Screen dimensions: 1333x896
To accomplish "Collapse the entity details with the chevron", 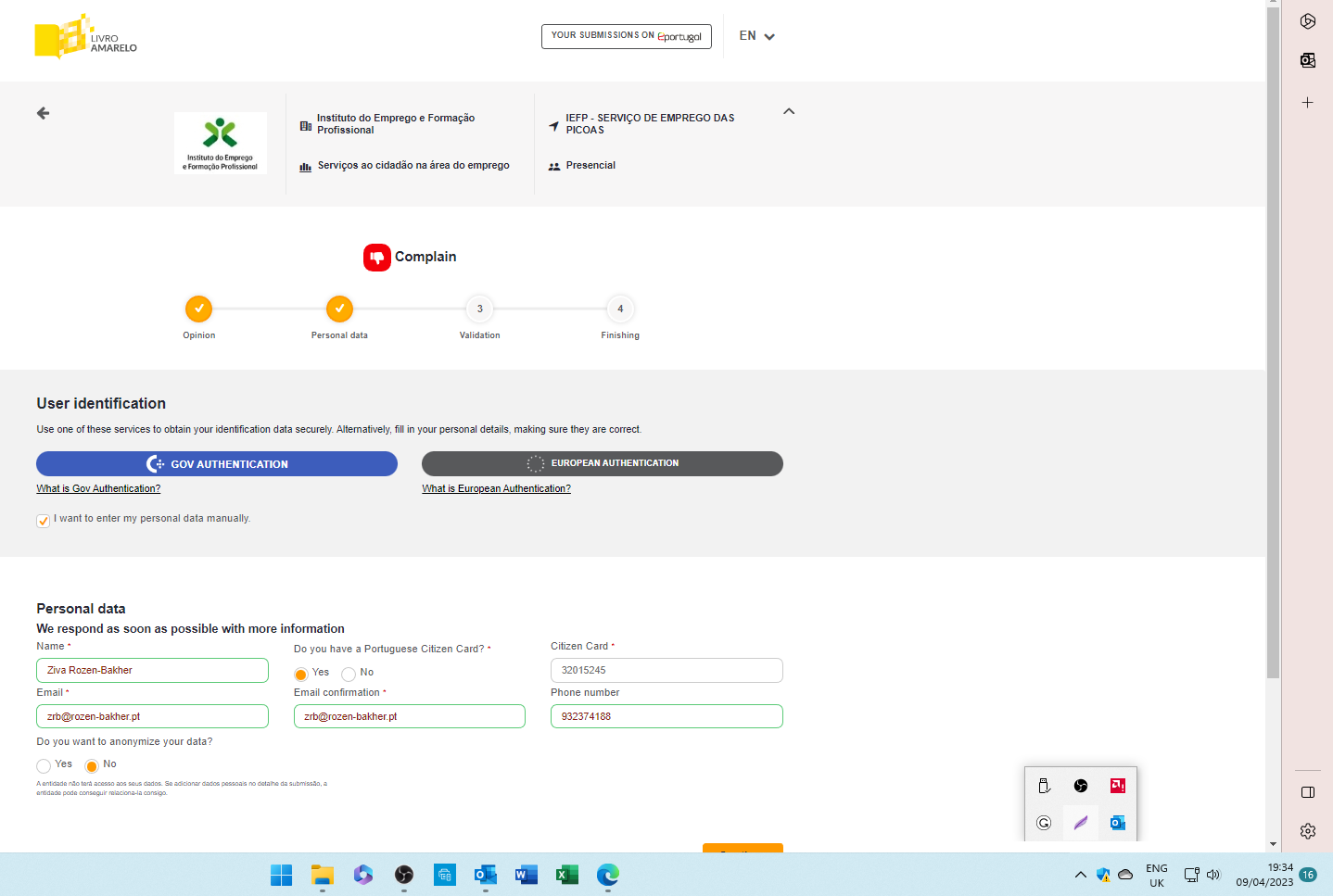I will (789, 111).
